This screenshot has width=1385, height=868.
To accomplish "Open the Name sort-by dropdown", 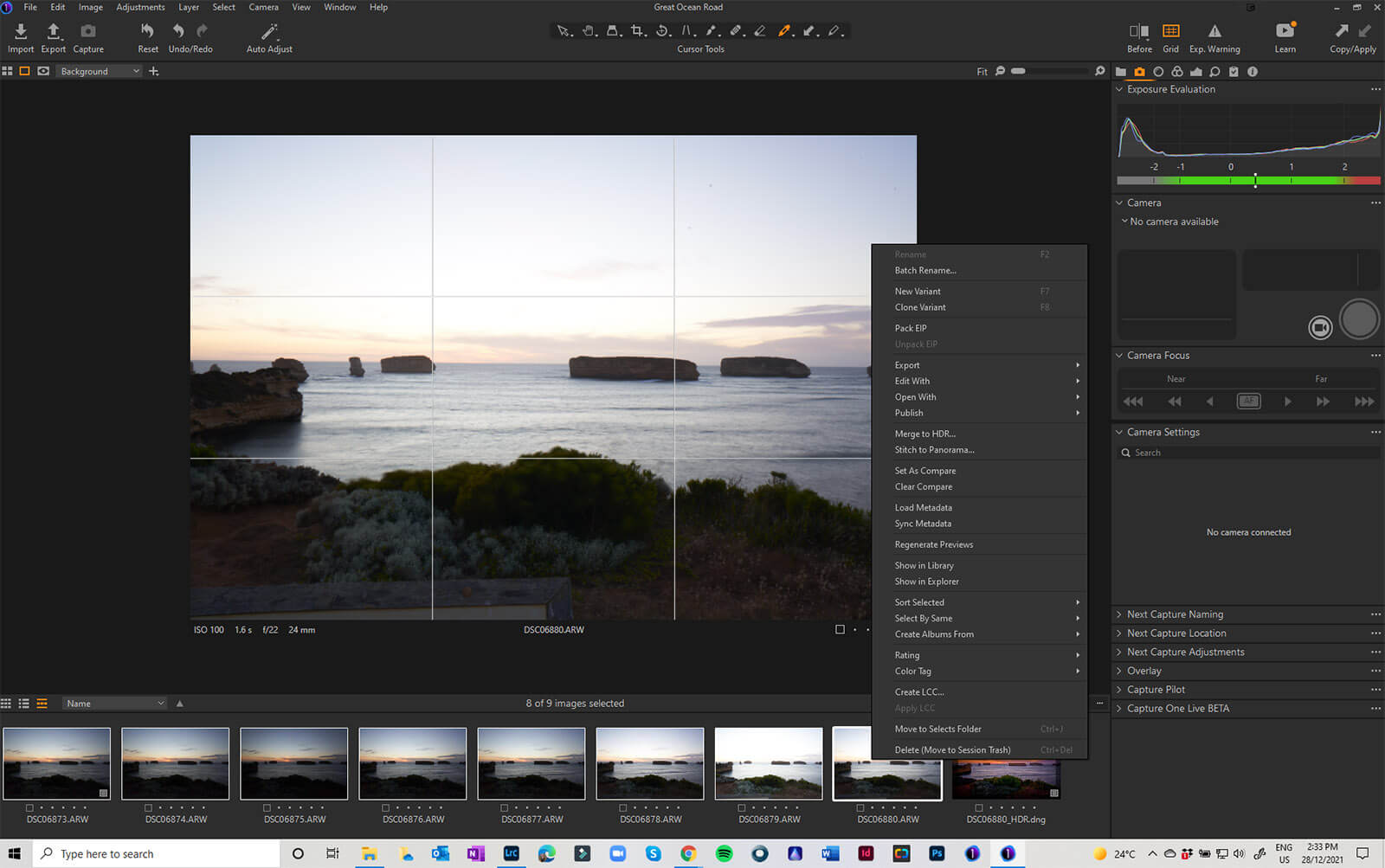I will point(114,704).
